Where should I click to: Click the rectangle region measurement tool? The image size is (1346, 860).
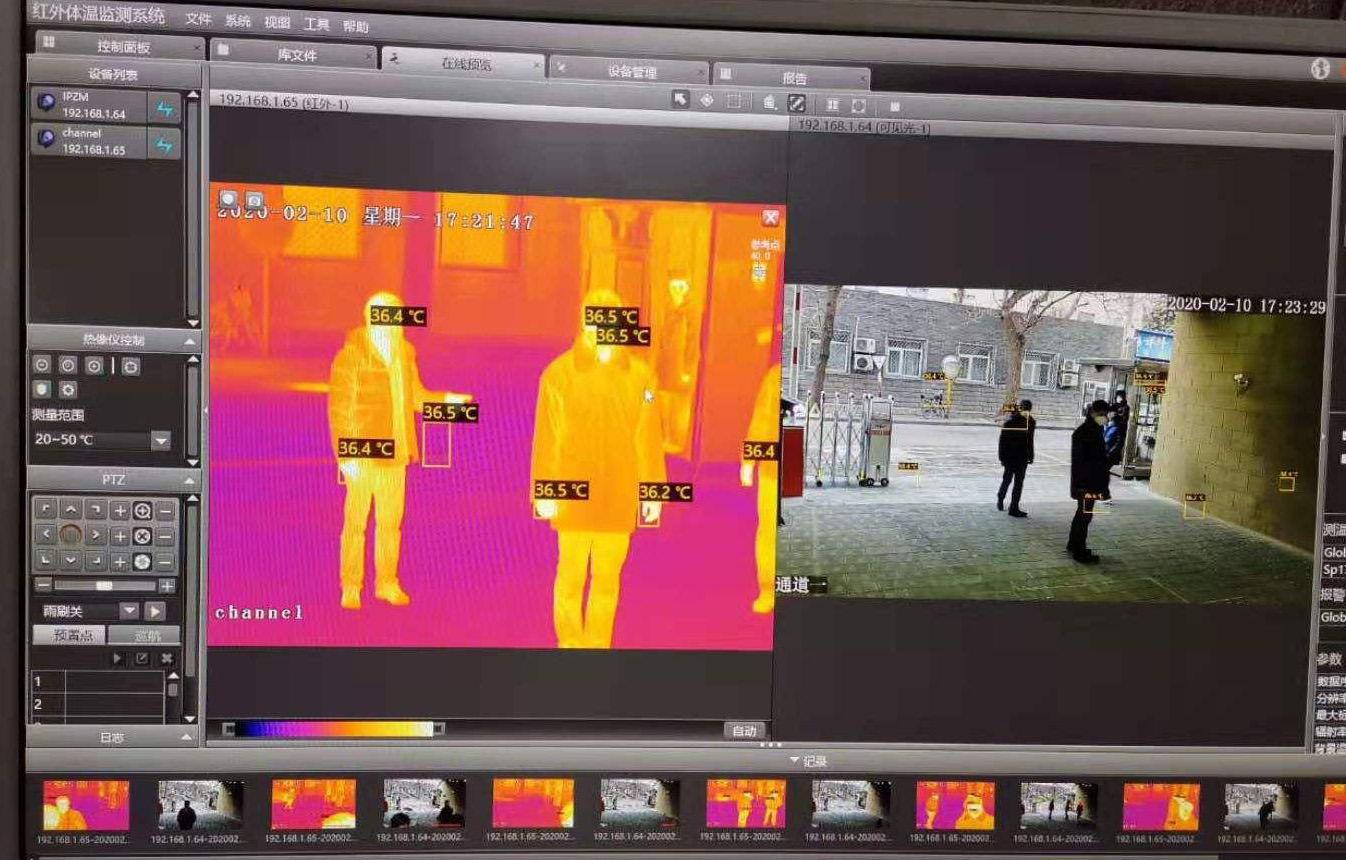pos(734,101)
